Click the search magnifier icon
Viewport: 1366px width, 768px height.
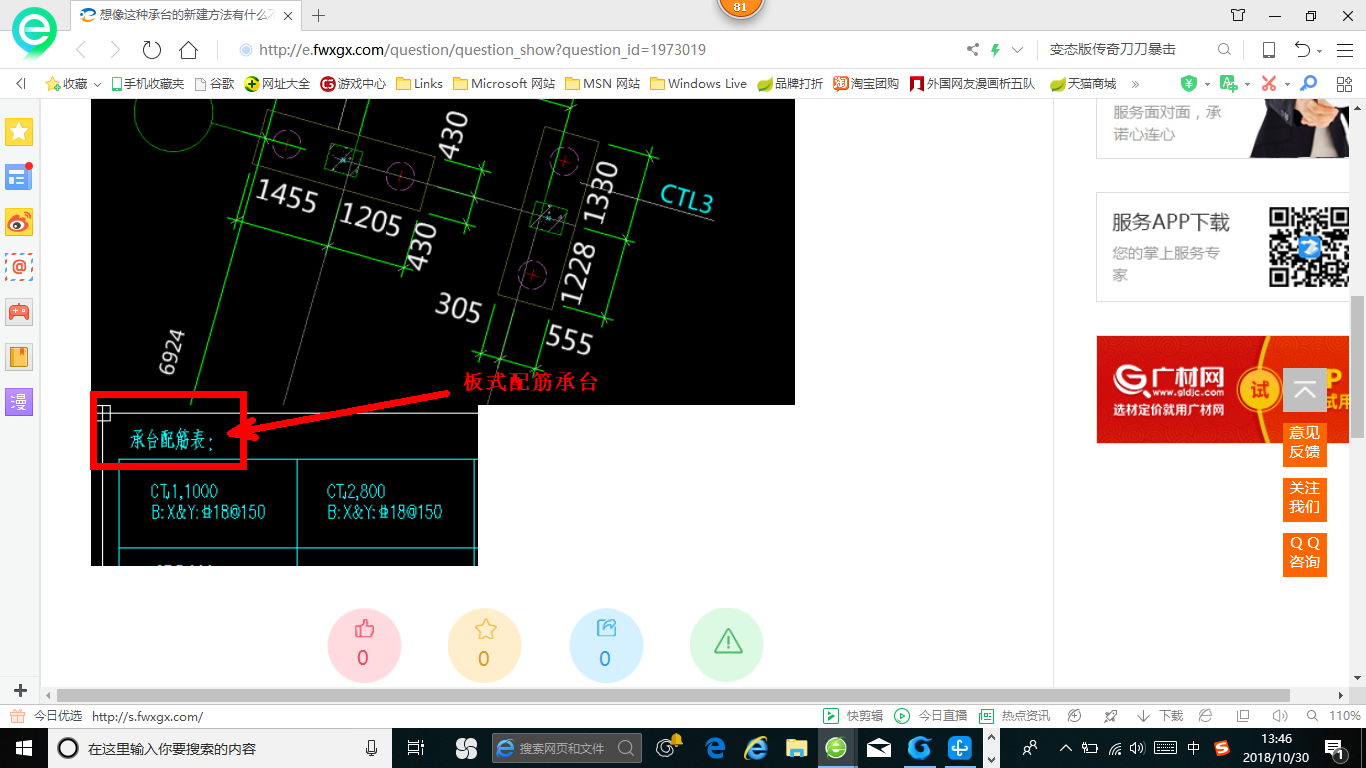coord(1224,50)
